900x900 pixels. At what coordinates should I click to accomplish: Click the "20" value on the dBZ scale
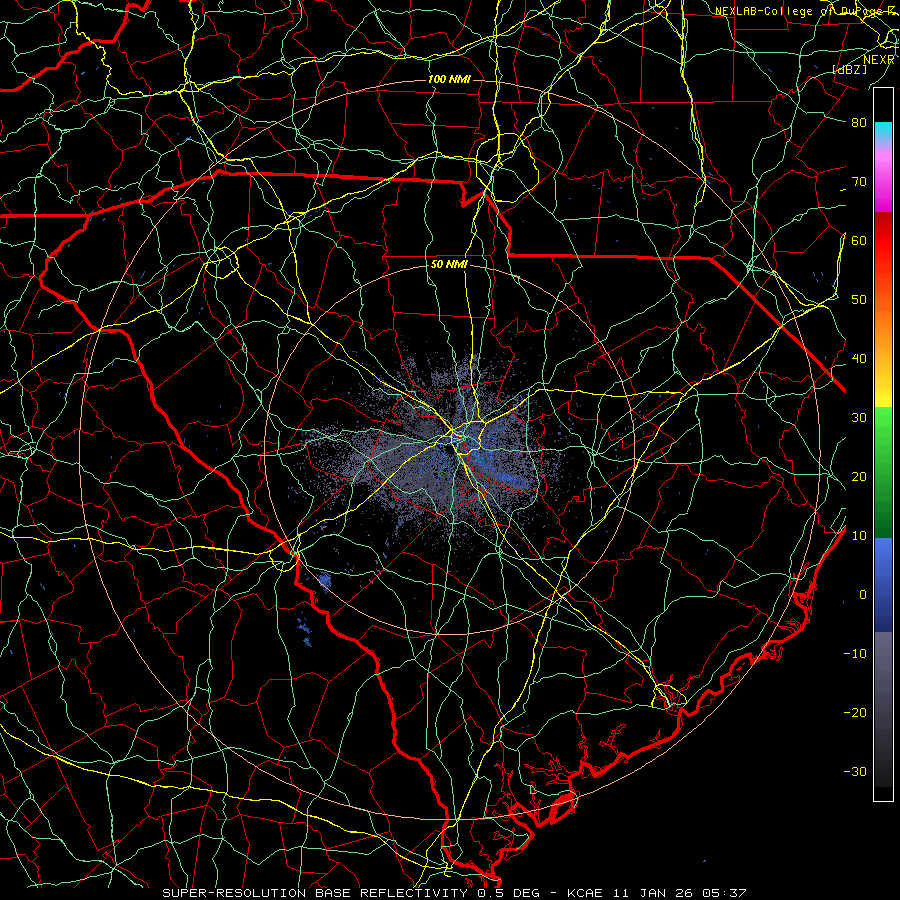(859, 477)
